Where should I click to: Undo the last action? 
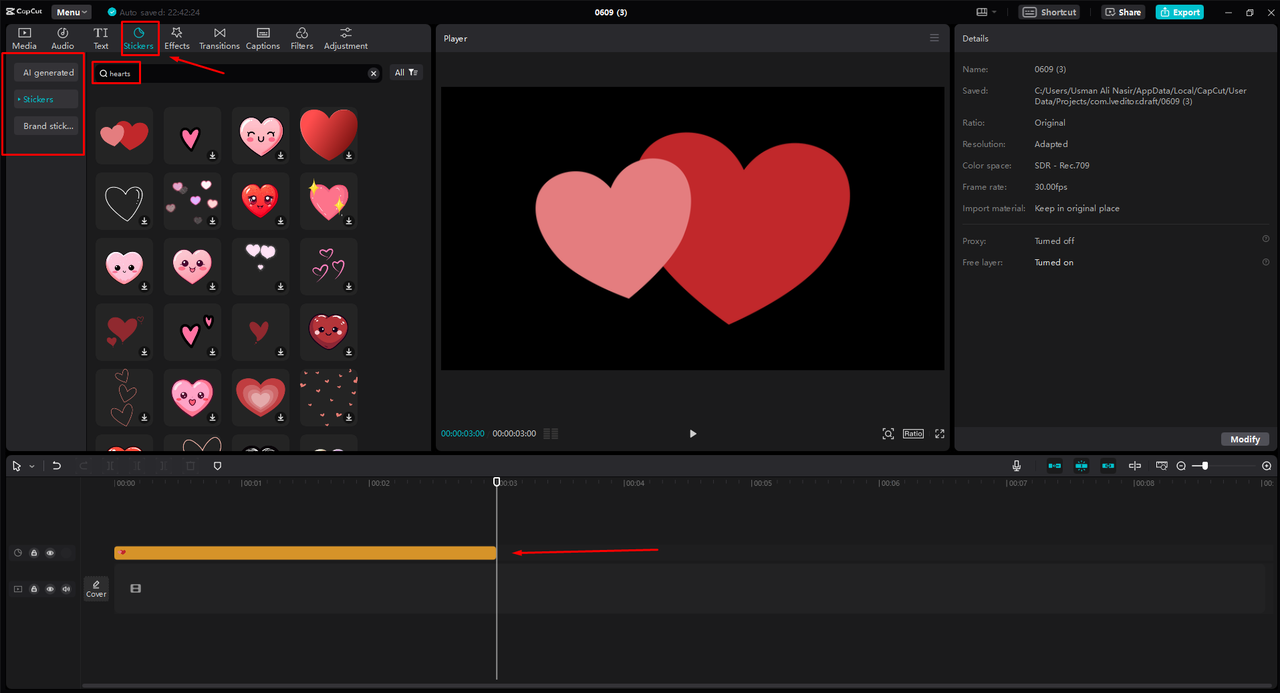[x=57, y=466]
